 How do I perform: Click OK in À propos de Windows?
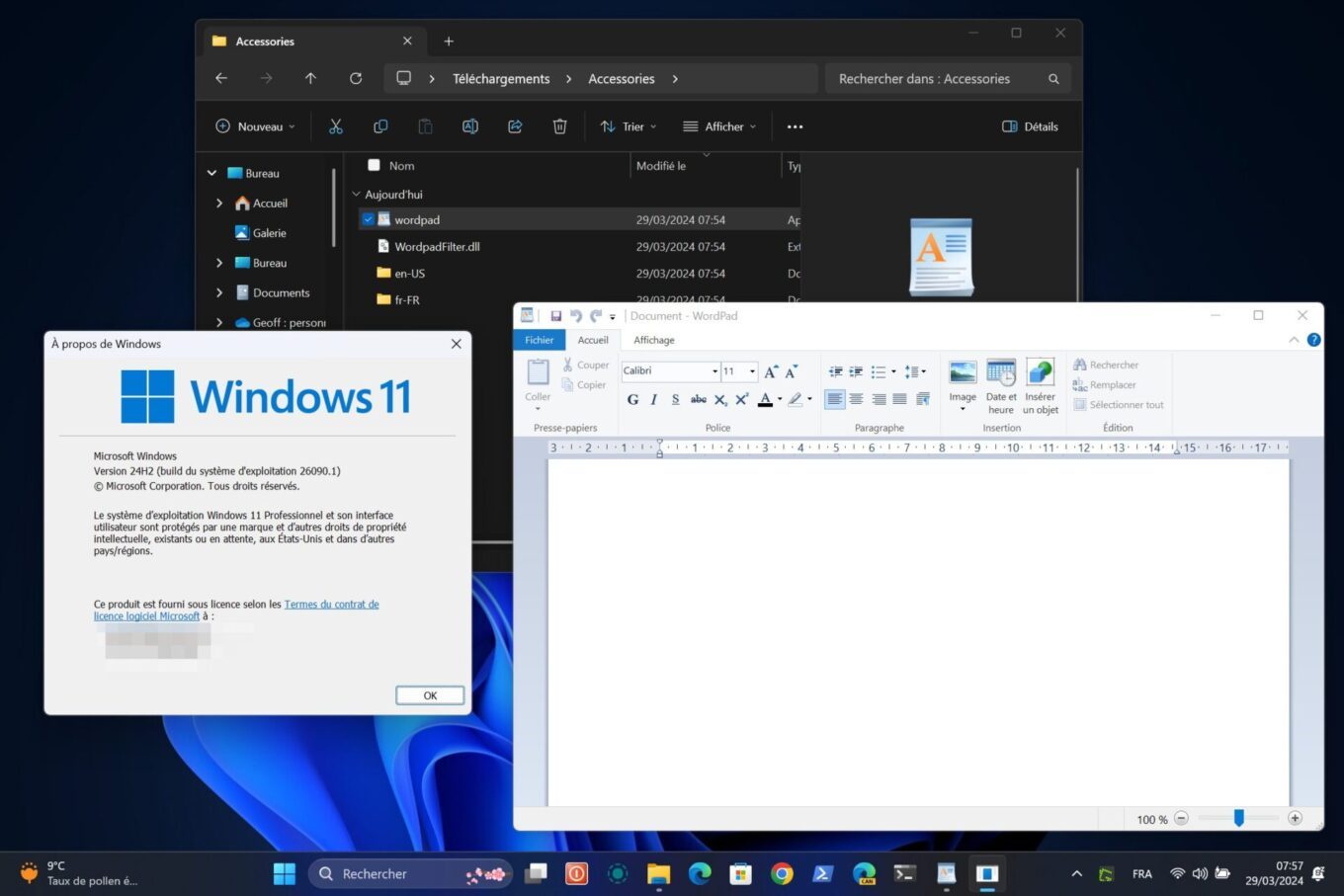point(430,695)
